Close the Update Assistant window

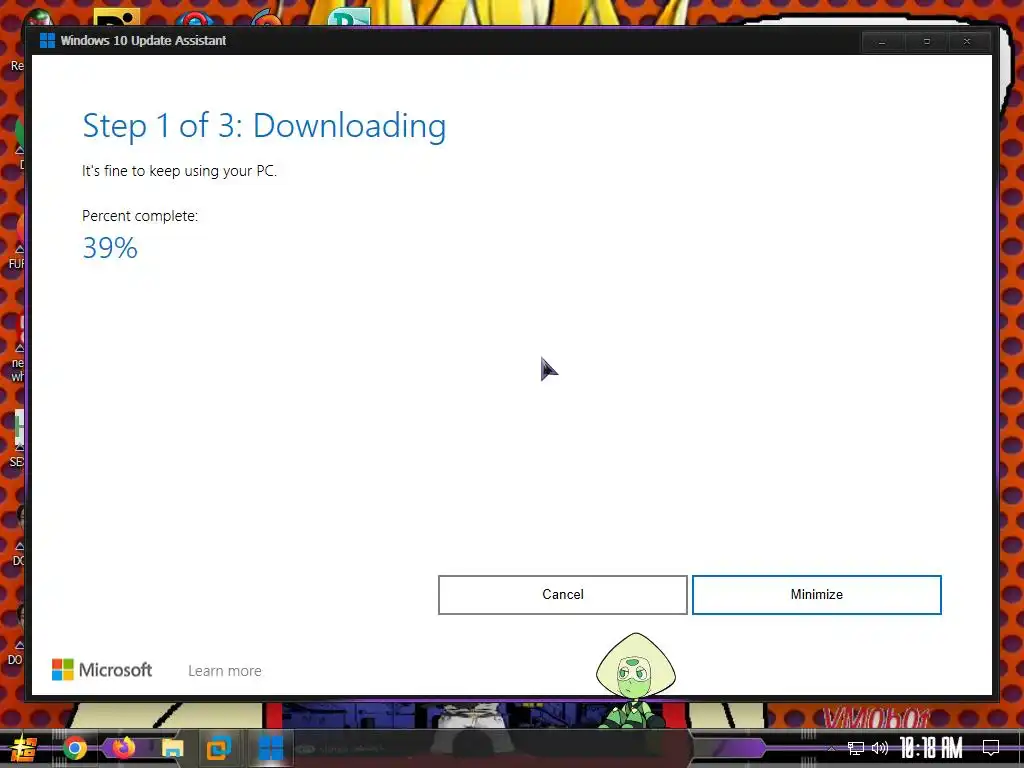[x=967, y=42]
